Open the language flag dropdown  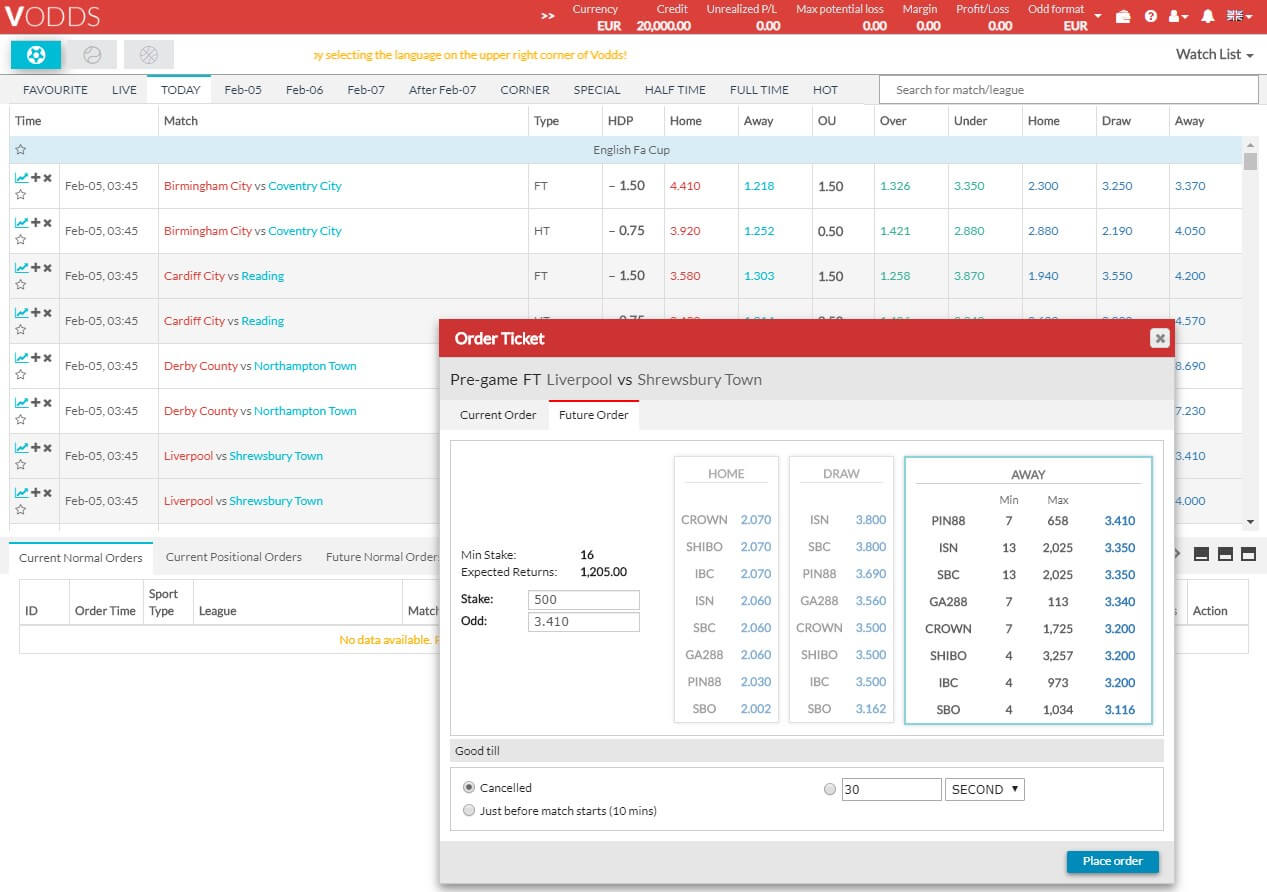click(1240, 17)
